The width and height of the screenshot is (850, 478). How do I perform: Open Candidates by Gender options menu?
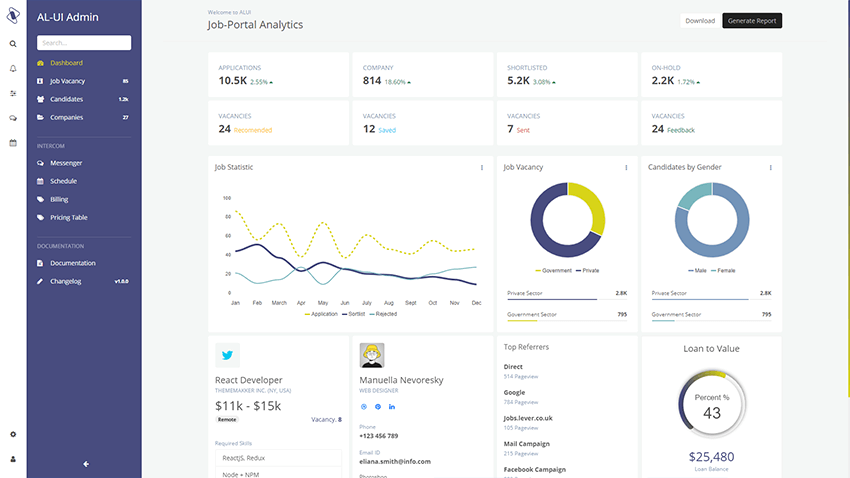770,168
